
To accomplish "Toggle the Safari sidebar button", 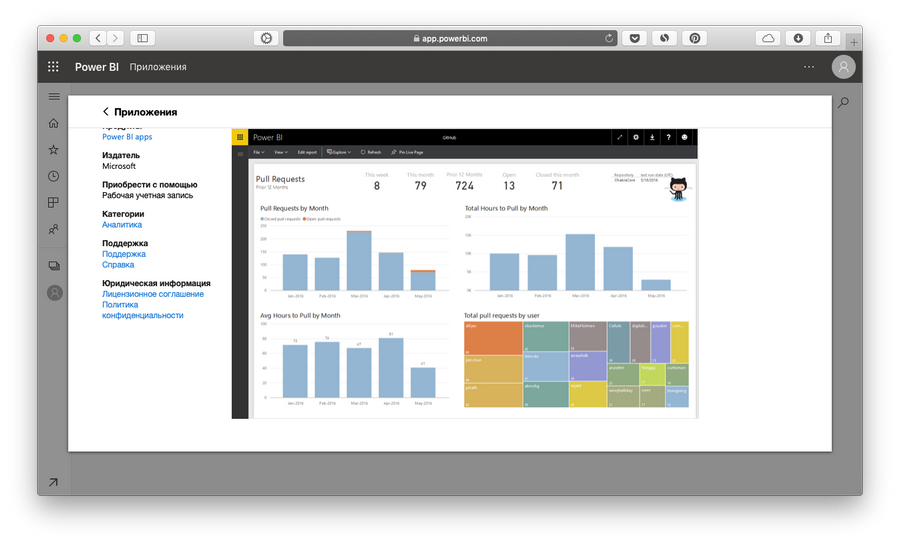I will point(142,38).
